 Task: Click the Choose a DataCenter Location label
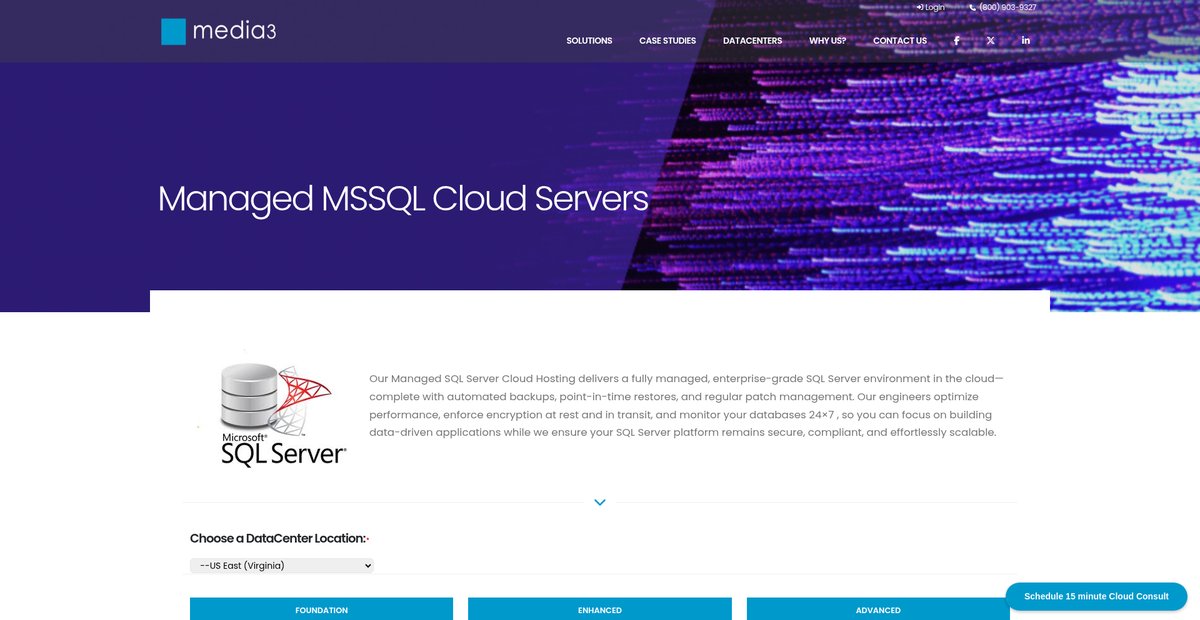(279, 538)
